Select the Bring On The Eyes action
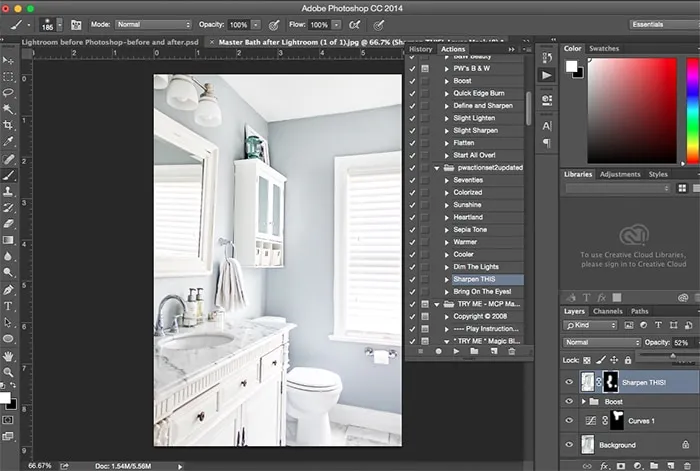The image size is (700, 471). [x=482, y=292]
